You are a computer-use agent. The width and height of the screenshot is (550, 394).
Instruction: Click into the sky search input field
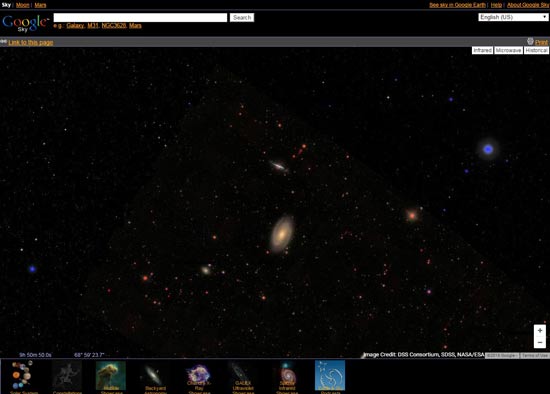pyautogui.click(x=140, y=18)
